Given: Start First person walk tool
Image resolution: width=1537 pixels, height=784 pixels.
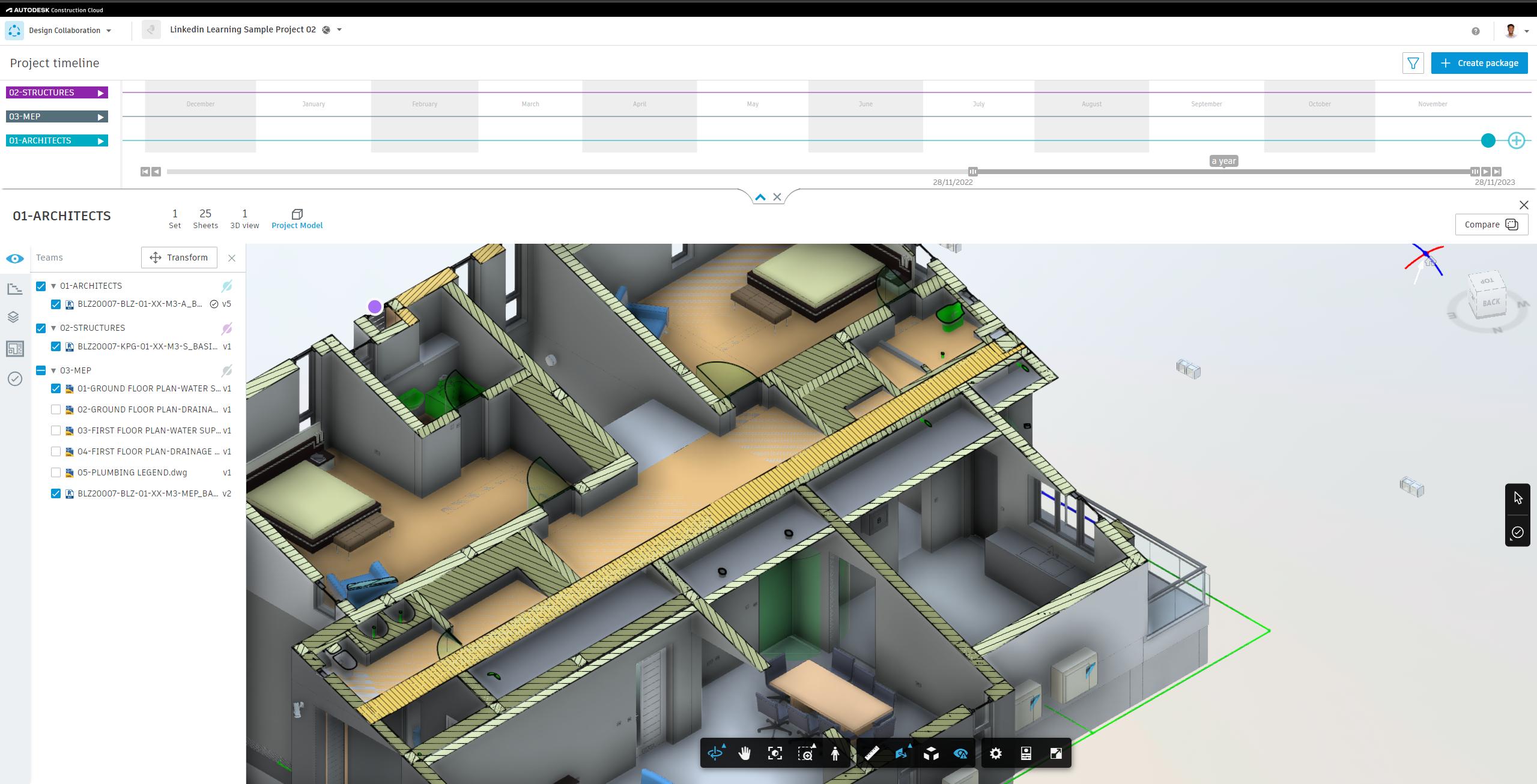Looking at the screenshot, I should pos(835,753).
